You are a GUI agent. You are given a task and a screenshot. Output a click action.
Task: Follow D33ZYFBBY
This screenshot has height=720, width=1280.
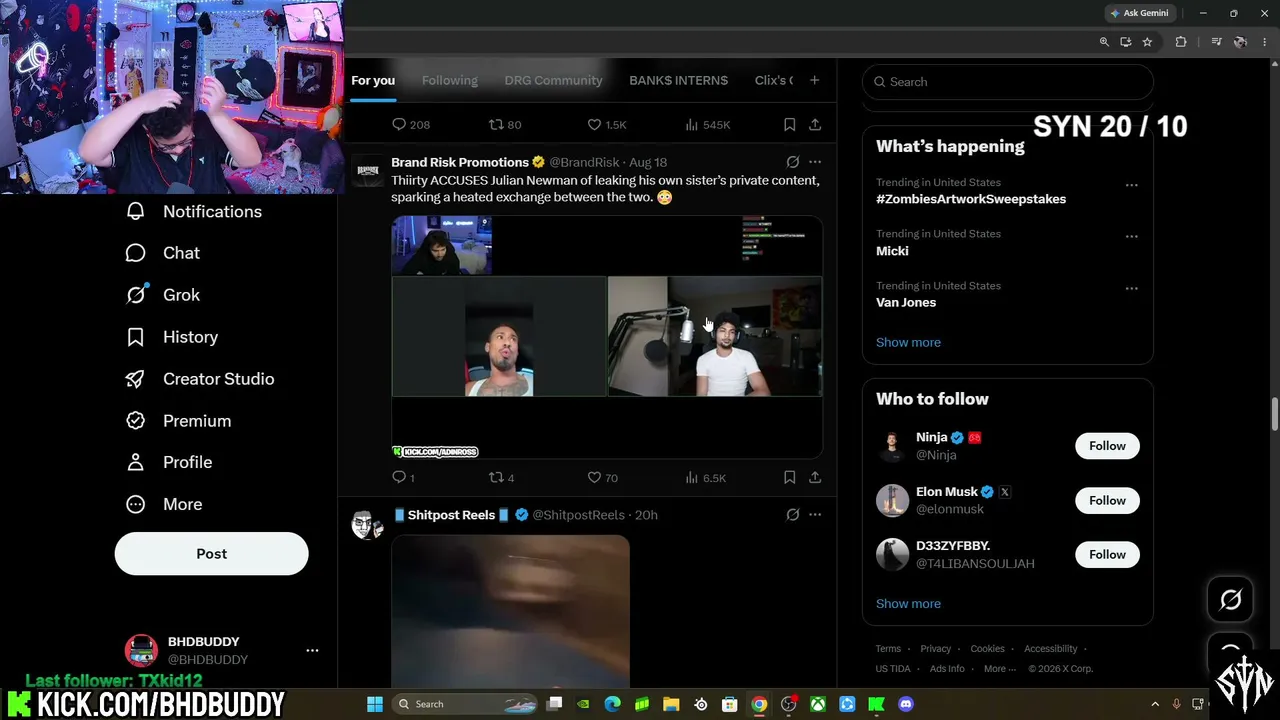(1107, 554)
